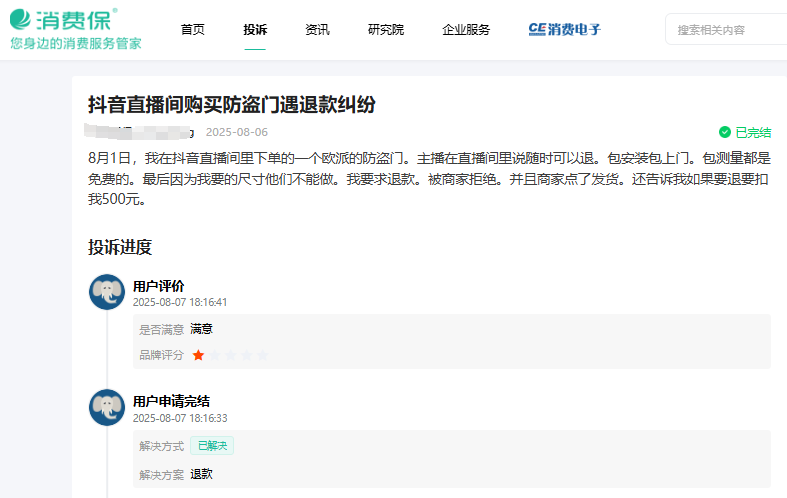Click the 是否满意 label
The height and width of the screenshot is (498, 787).
coord(162,329)
